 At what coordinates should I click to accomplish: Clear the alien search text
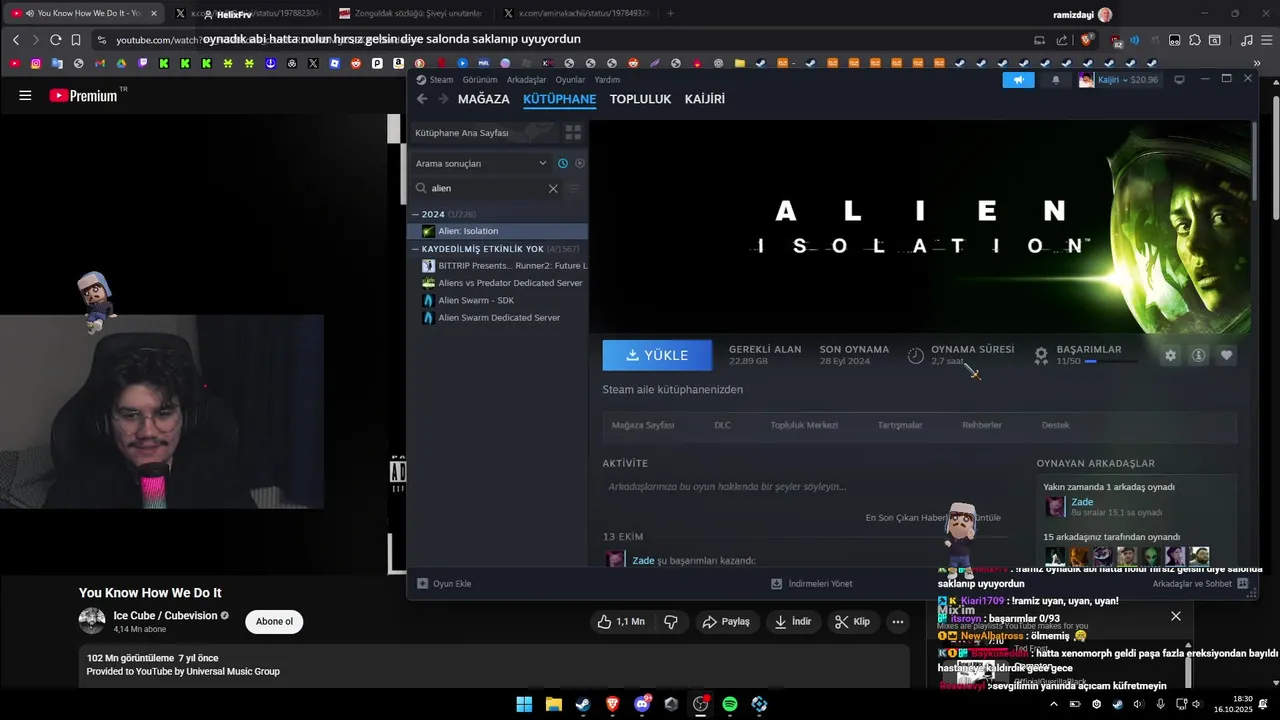tap(553, 188)
